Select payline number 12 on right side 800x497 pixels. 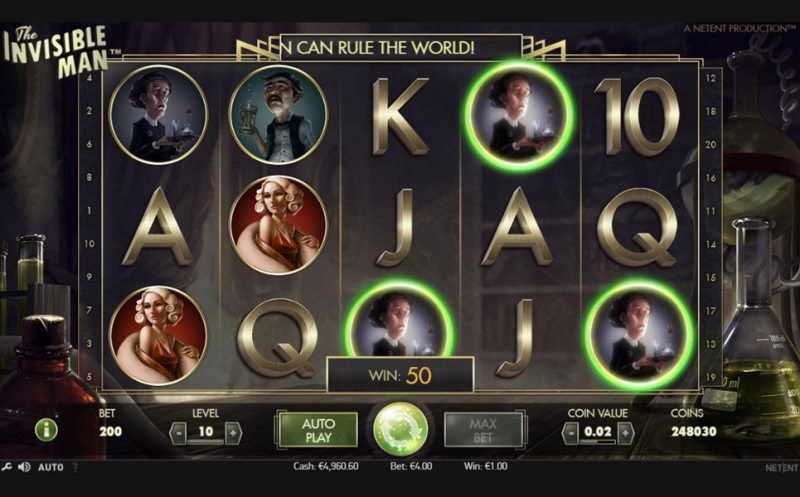point(711,78)
